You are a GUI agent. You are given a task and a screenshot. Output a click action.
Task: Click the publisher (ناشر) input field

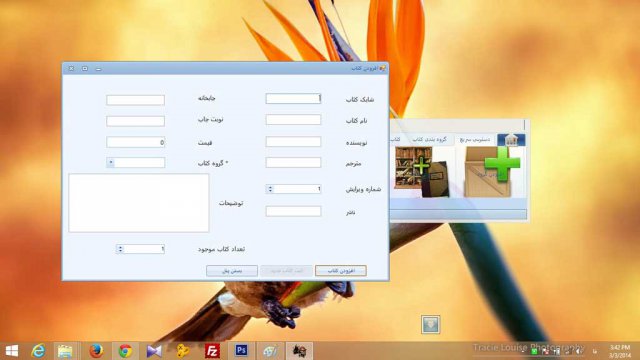[x=293, y=211]
